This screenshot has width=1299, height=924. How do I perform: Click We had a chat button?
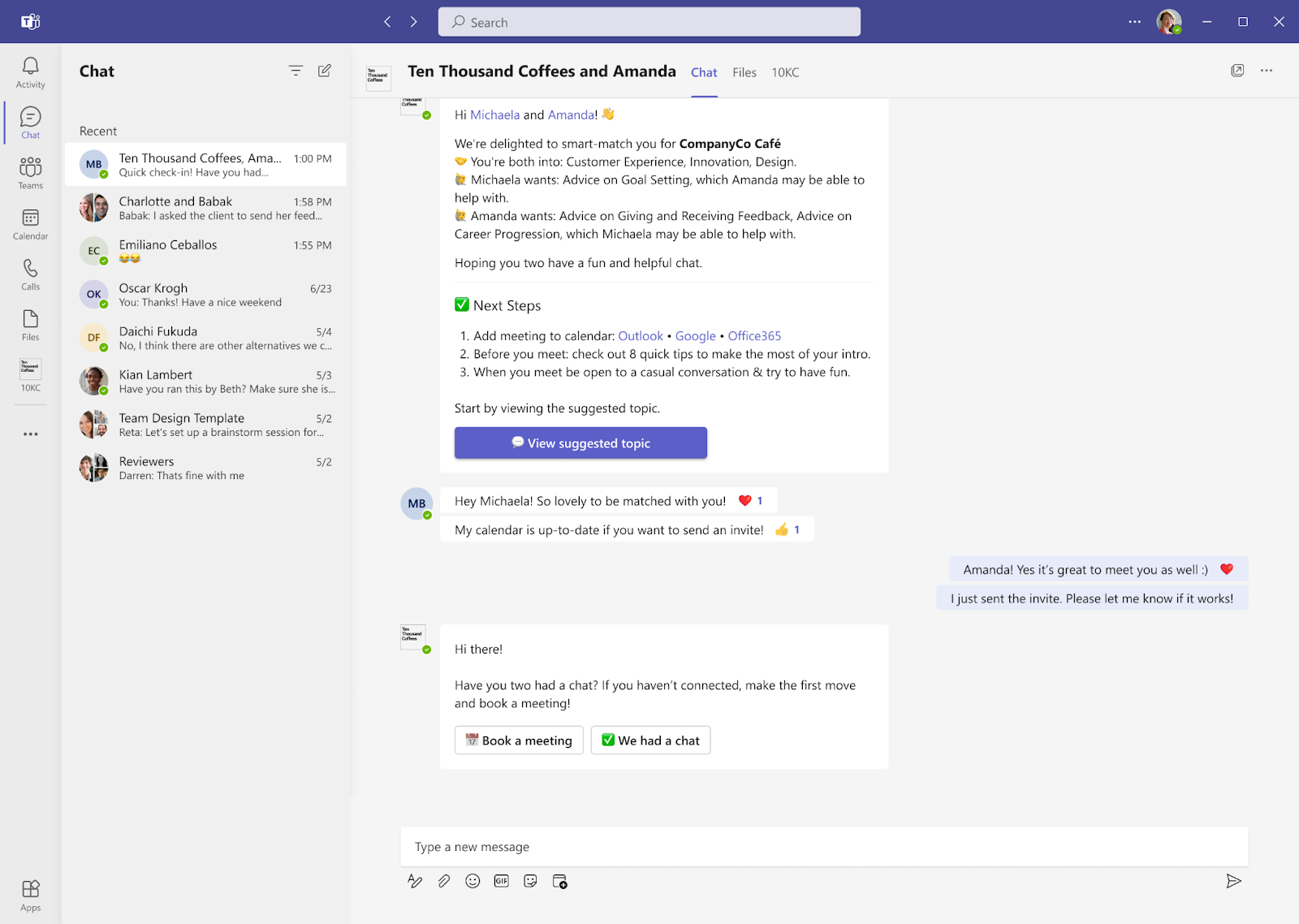point(650,740)
